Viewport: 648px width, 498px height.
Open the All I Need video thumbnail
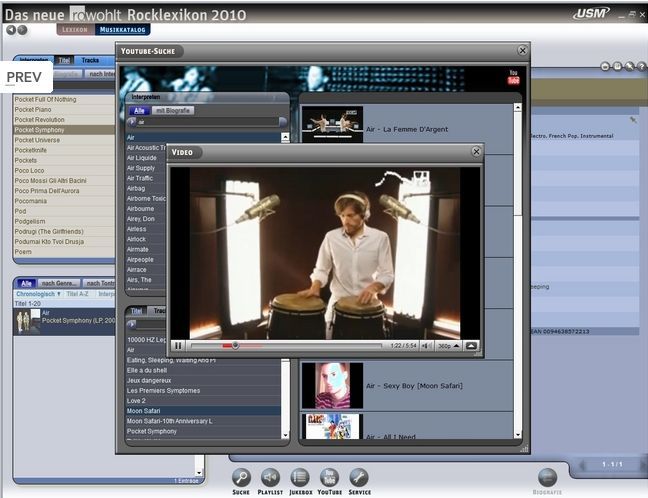pos(332,426)
